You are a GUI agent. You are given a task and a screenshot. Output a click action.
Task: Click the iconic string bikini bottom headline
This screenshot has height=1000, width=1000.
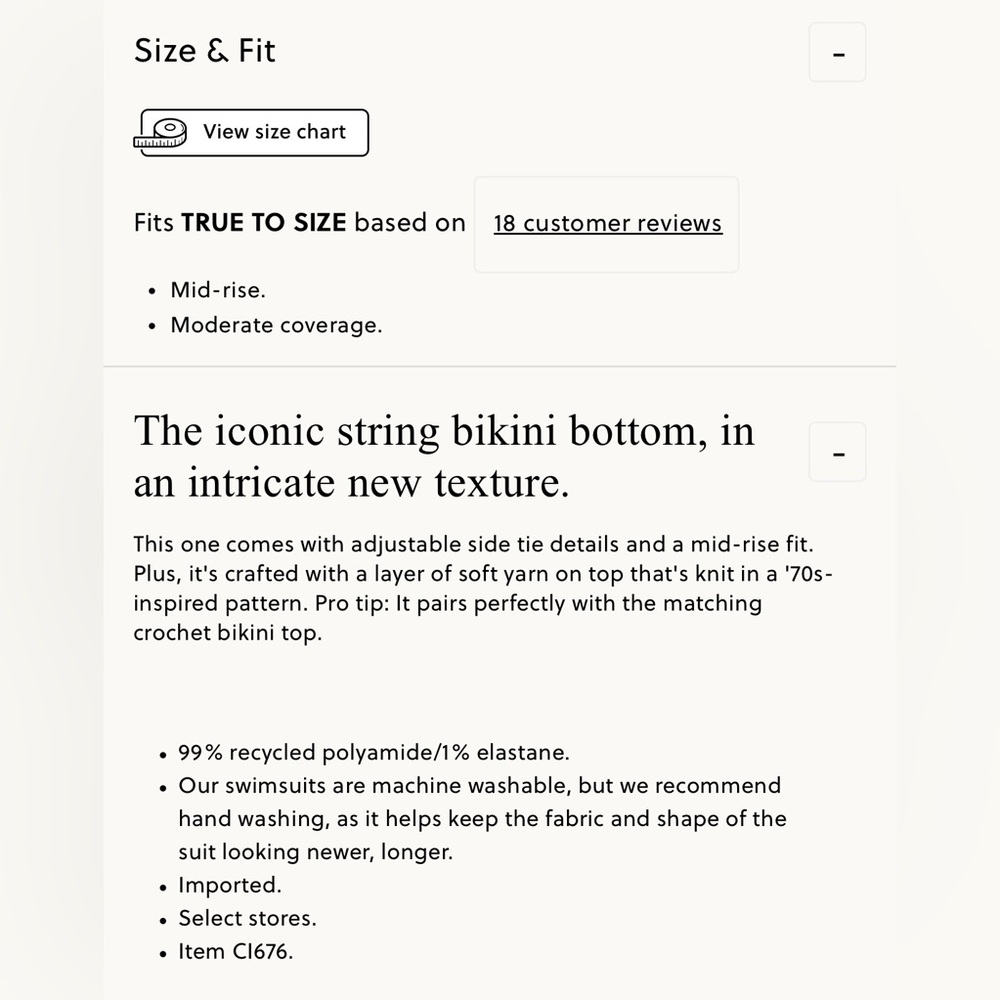[444, 456]
